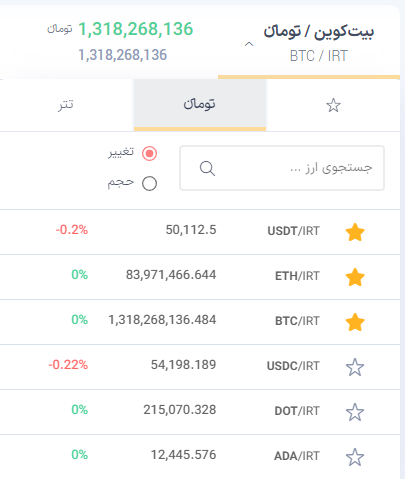Switch to the تتر tab
This screenshot has width=405, height=479.
(x=66, y=105)
